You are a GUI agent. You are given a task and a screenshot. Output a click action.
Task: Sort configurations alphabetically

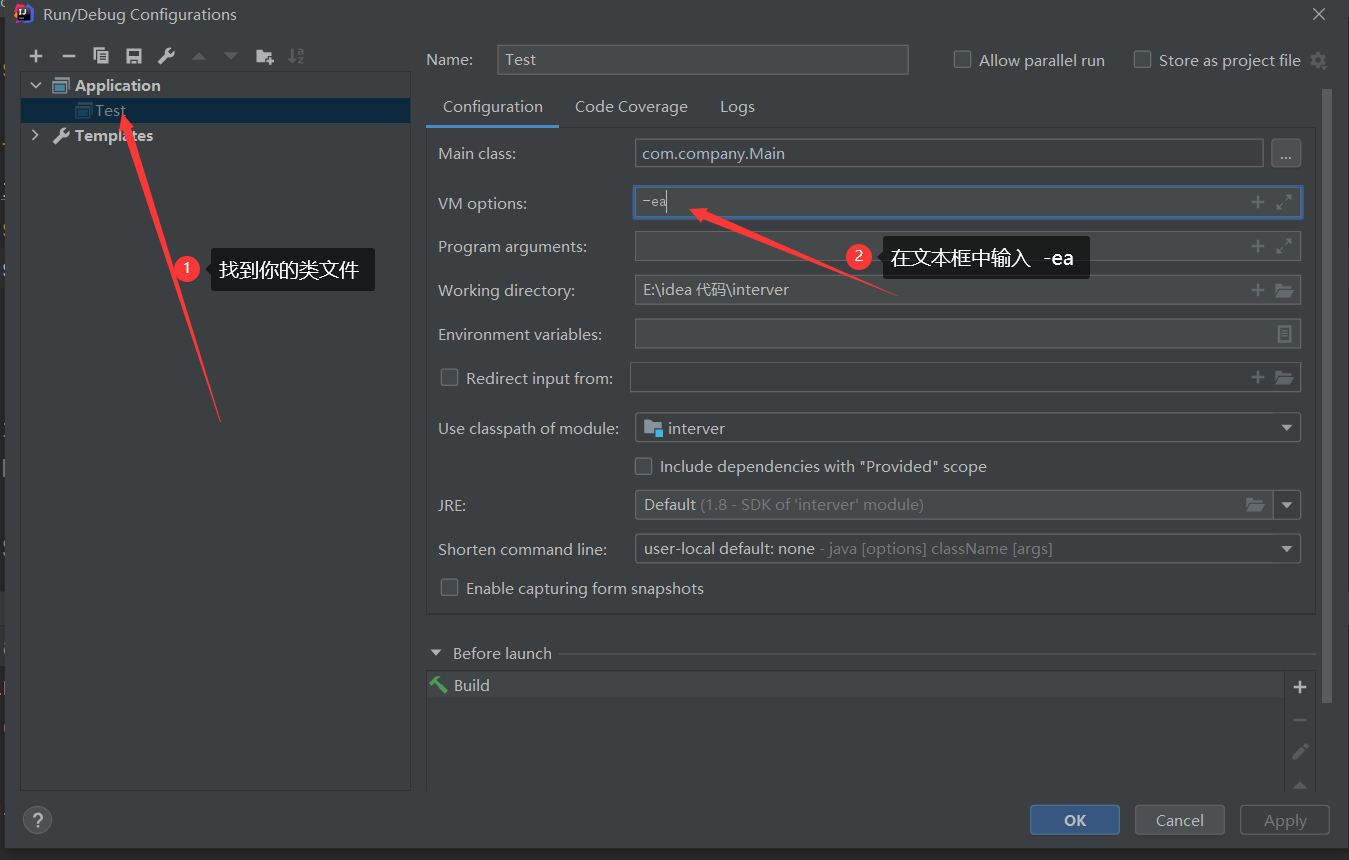coord(296,56)
